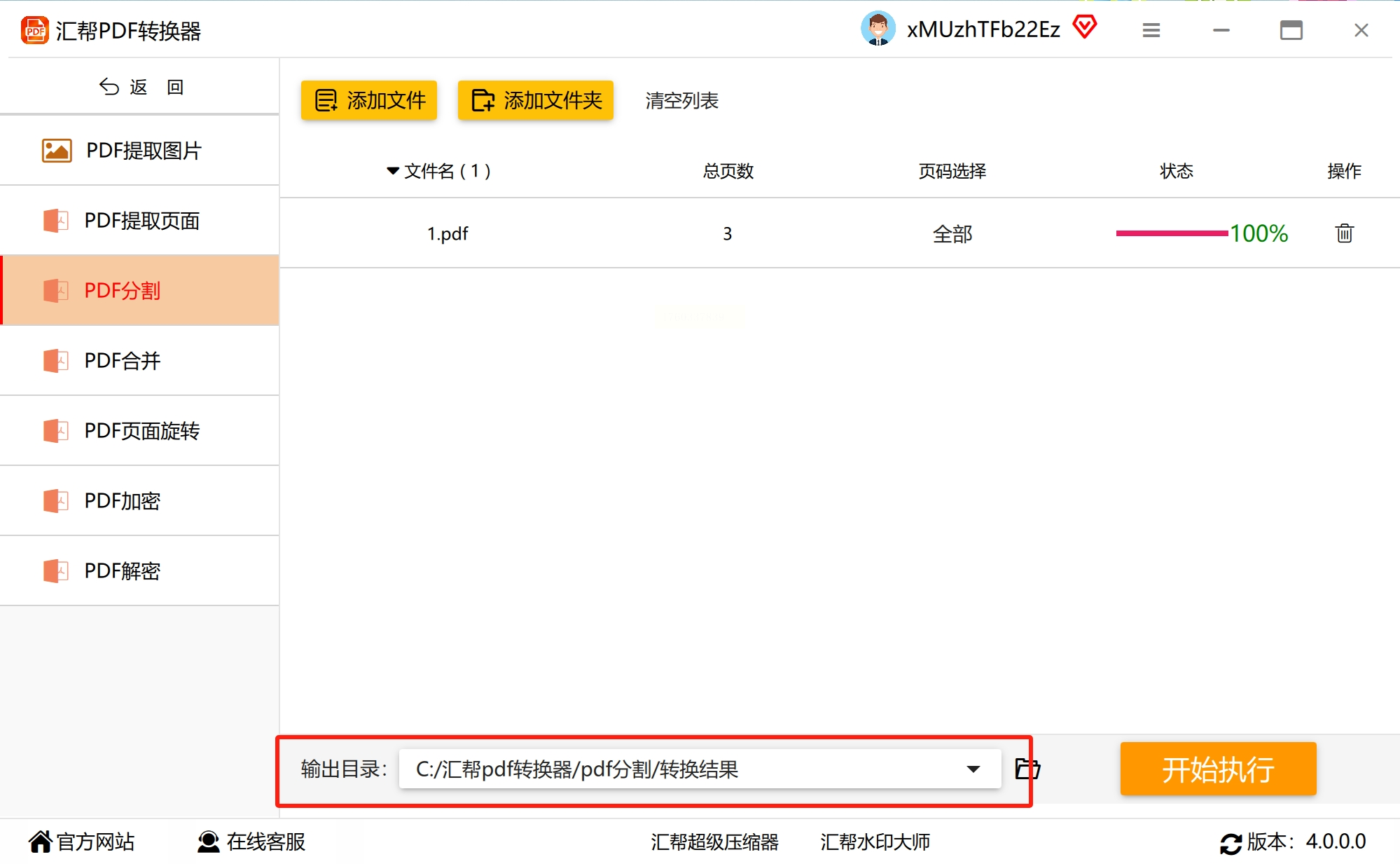Click the VIP diamond badge icon
1400x864 pixels.
click(x=1085, y=28)
